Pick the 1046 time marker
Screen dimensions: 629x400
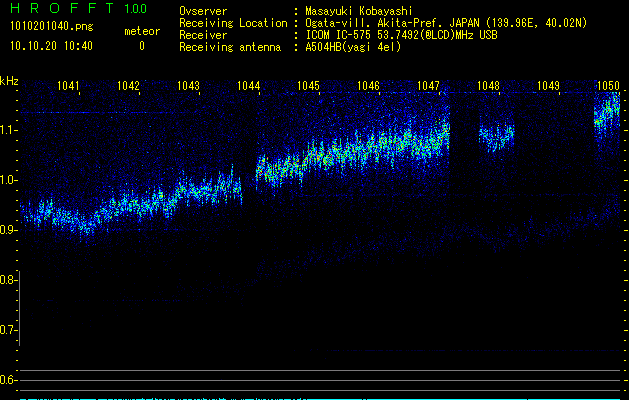coord(368,87)
